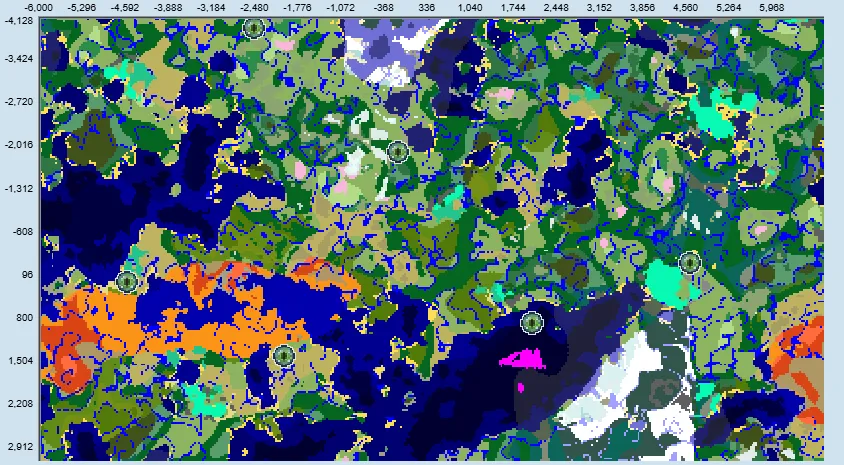Click the 96 label on the left ruler
Viewport: 844px width, 465px height.
coord(25,274)
